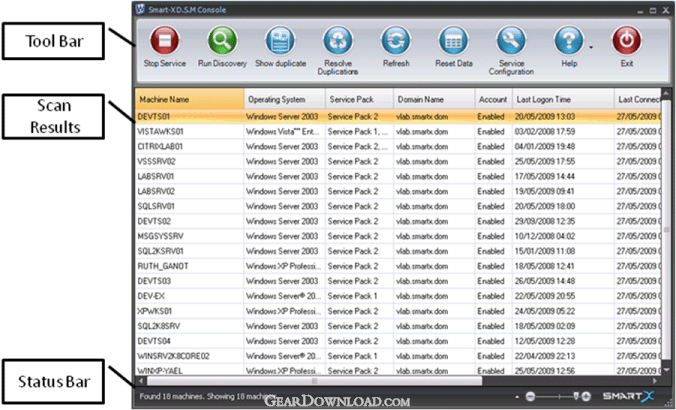Click the vertical scrollbar down arrow
Image resolution: width=676 pixels, height=410 pixels.
click(666, 369)
